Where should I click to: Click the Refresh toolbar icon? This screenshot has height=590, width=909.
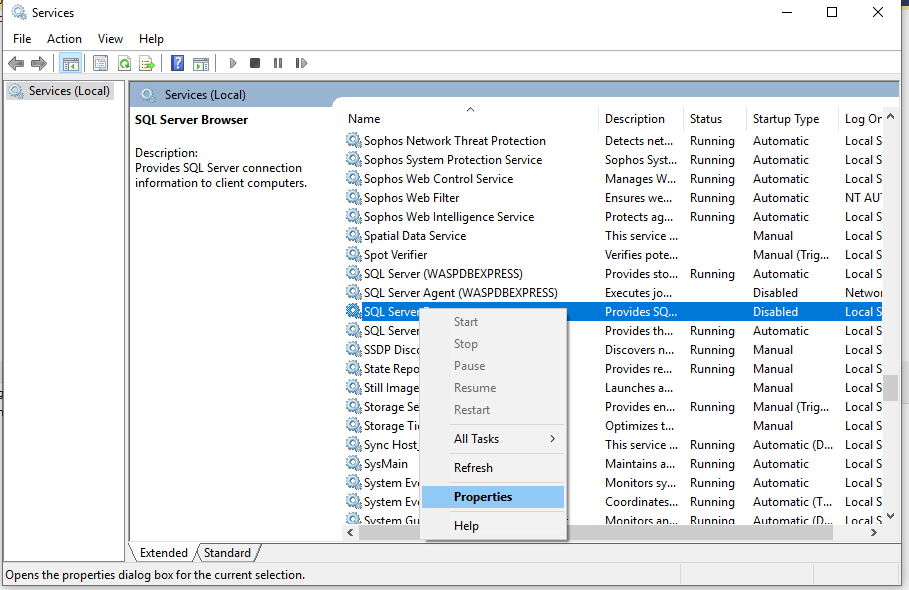pos(124,63)
